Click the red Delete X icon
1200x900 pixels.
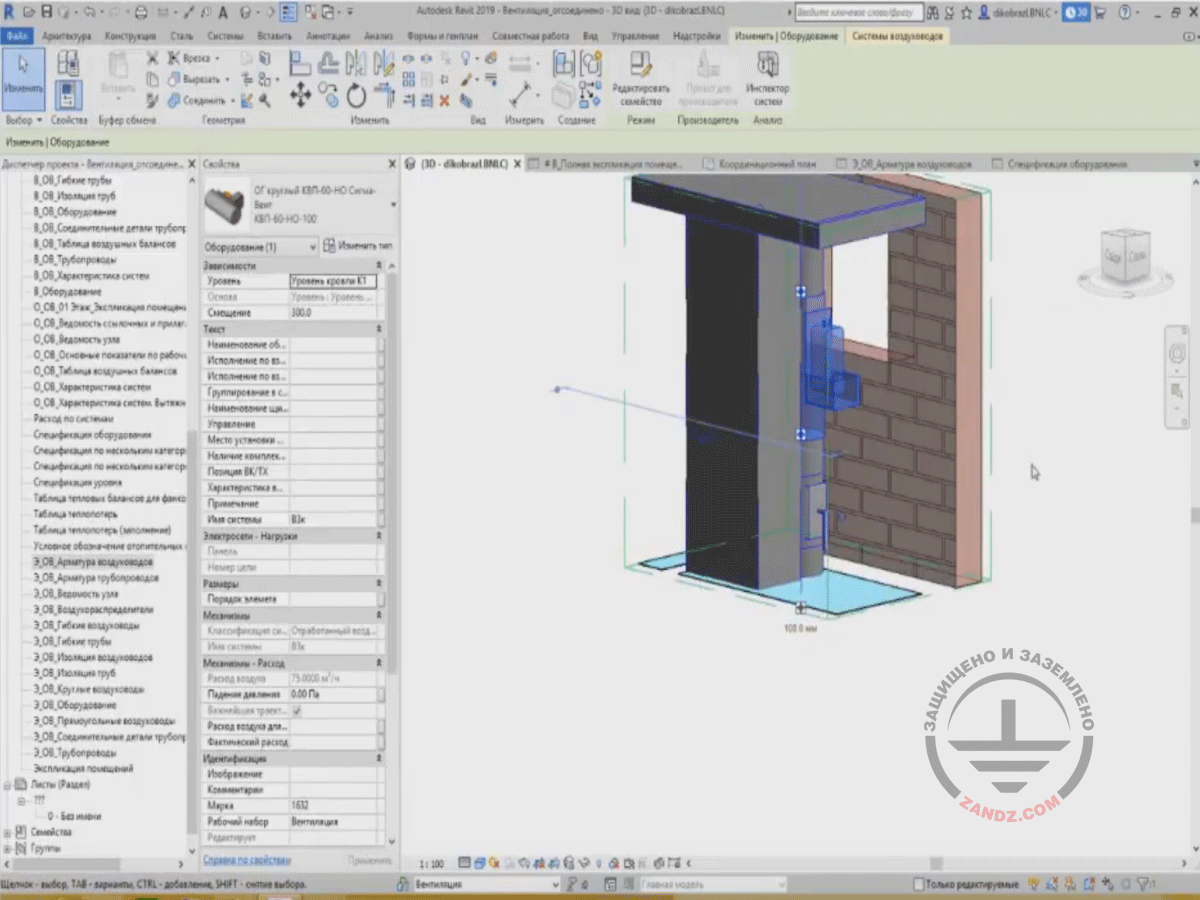click(x=444, y=100)
